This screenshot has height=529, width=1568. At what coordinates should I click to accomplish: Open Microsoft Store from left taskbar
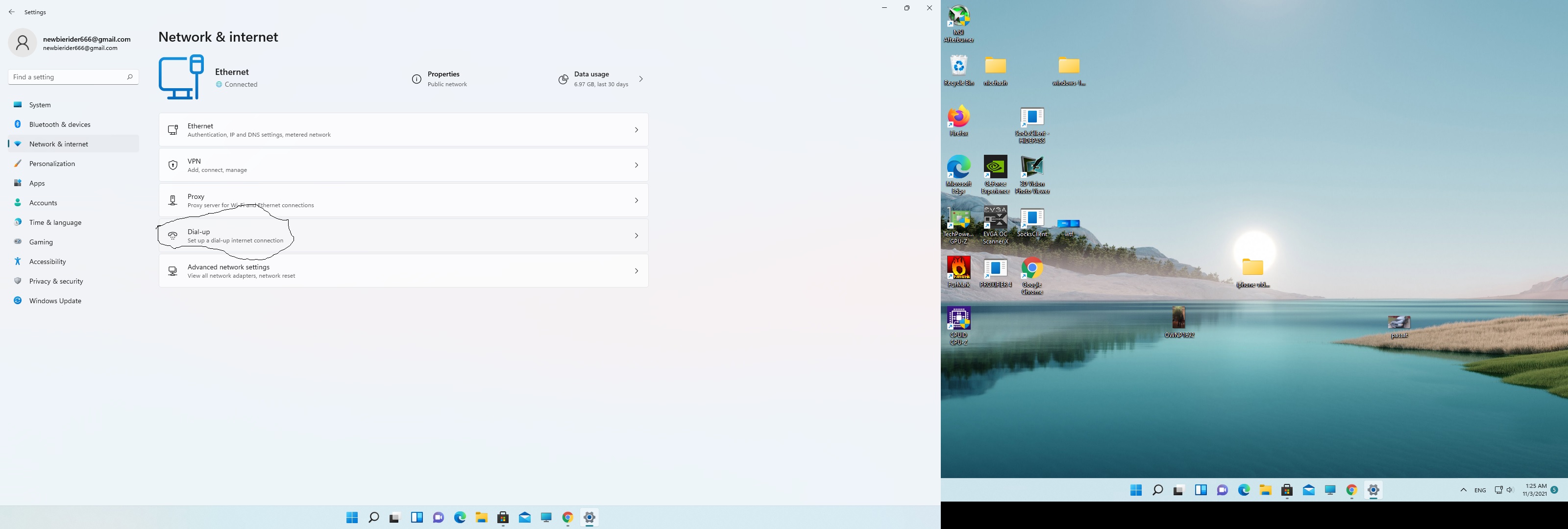click(x=503, y=517)
